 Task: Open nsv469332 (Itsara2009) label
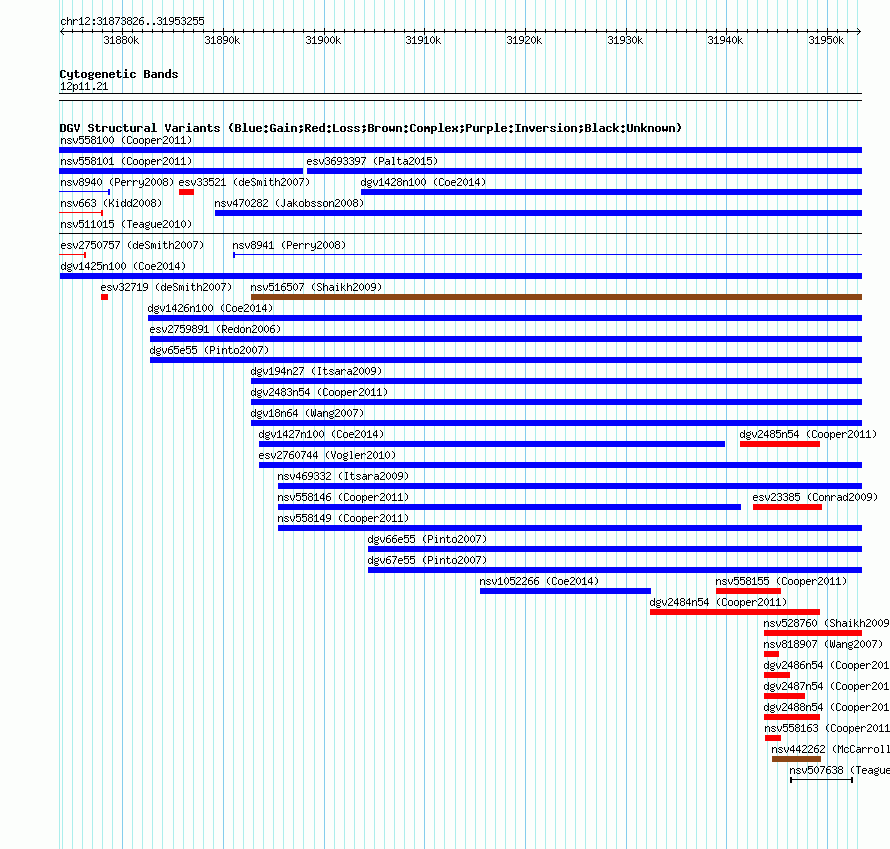(x=343, y=476)
